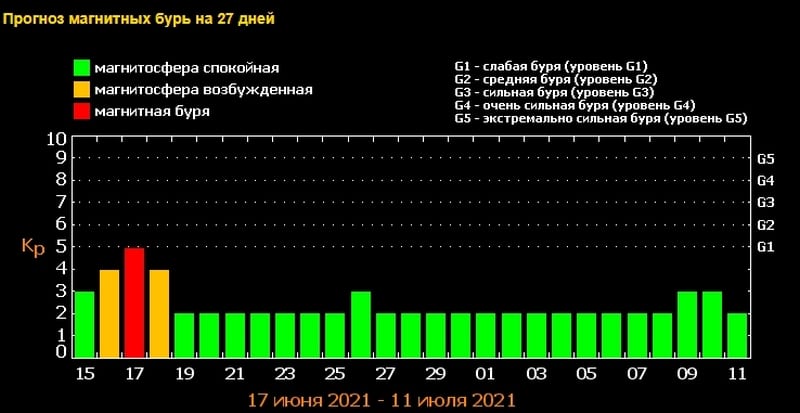The image size is (800, 413).
Task: Click the green bar above the 09 label
Action: tap(687, 324)
